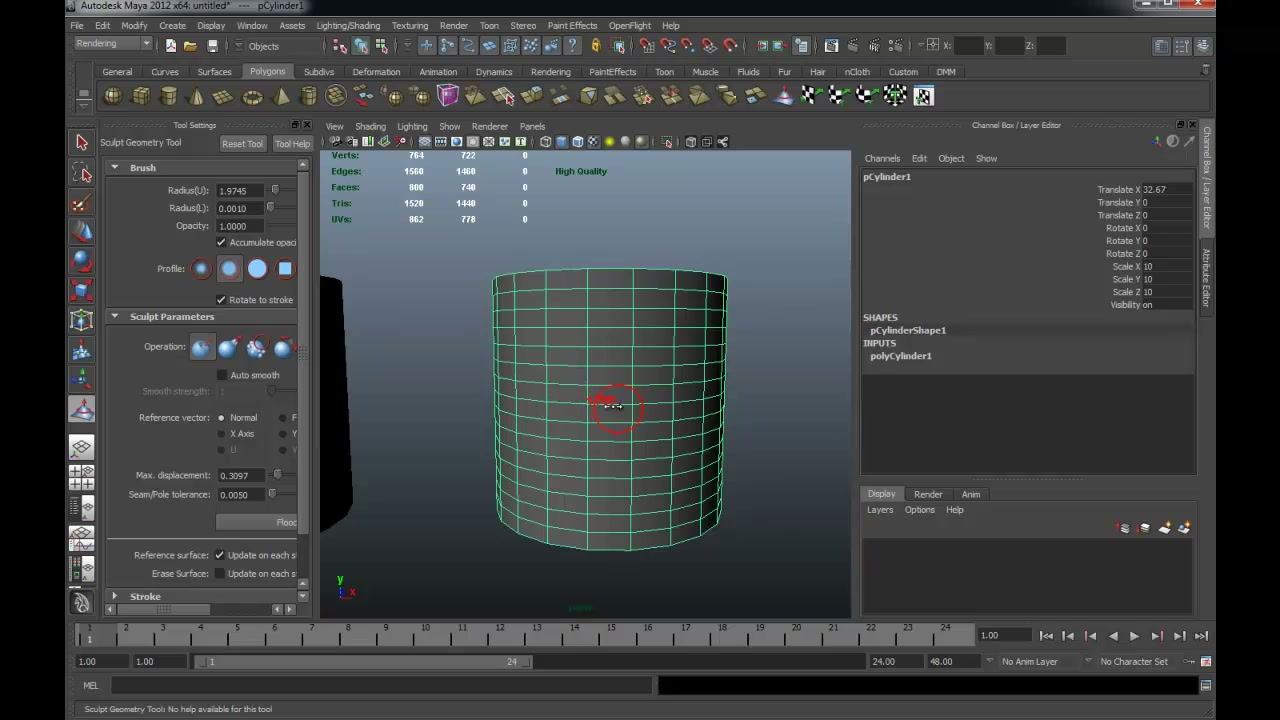Select pCylinderShape1 in Channel Box
Viewport: 1280px width, 720px height.
(x=908, y=330)
